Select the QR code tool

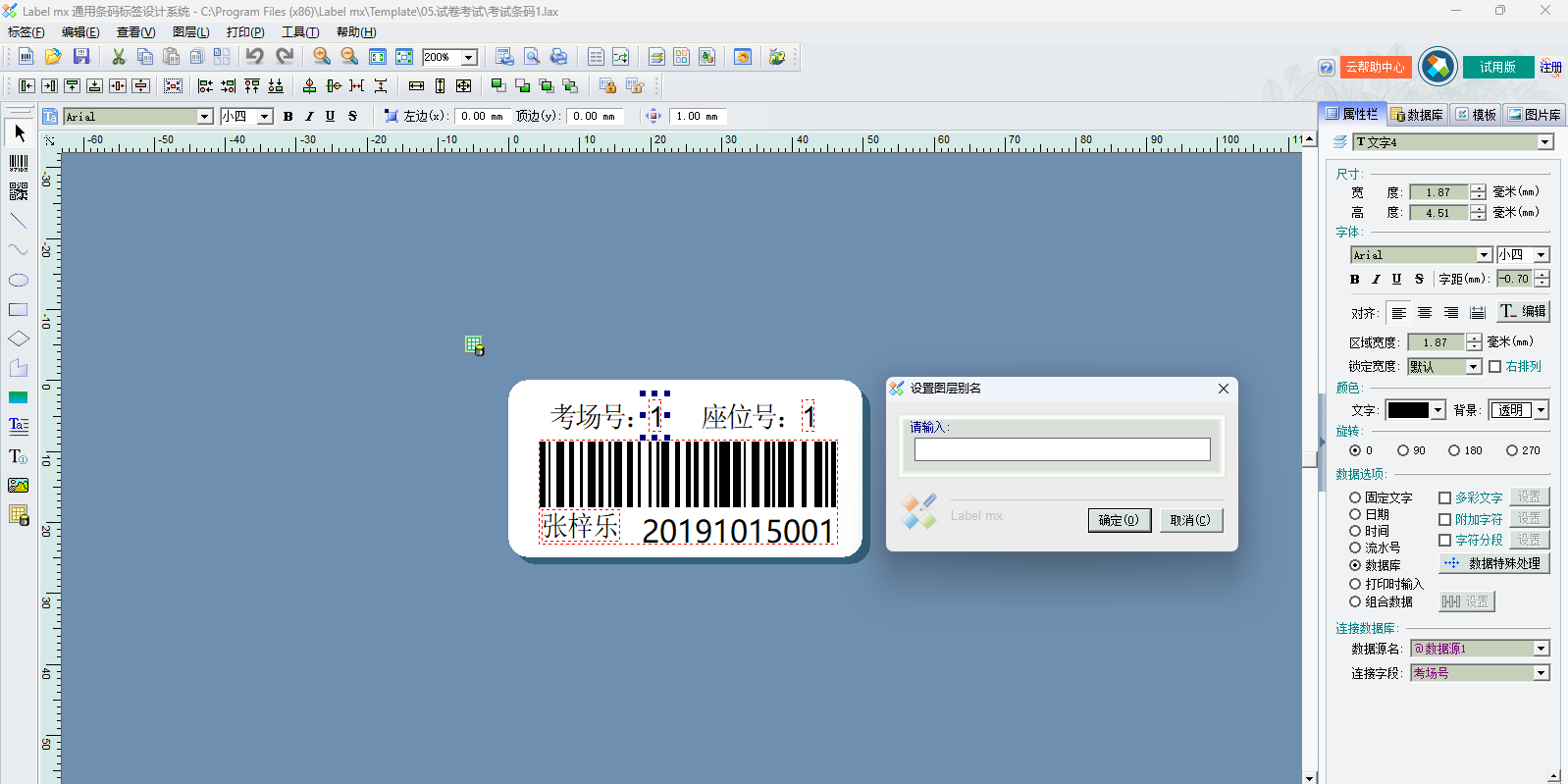tap(19, 191)
